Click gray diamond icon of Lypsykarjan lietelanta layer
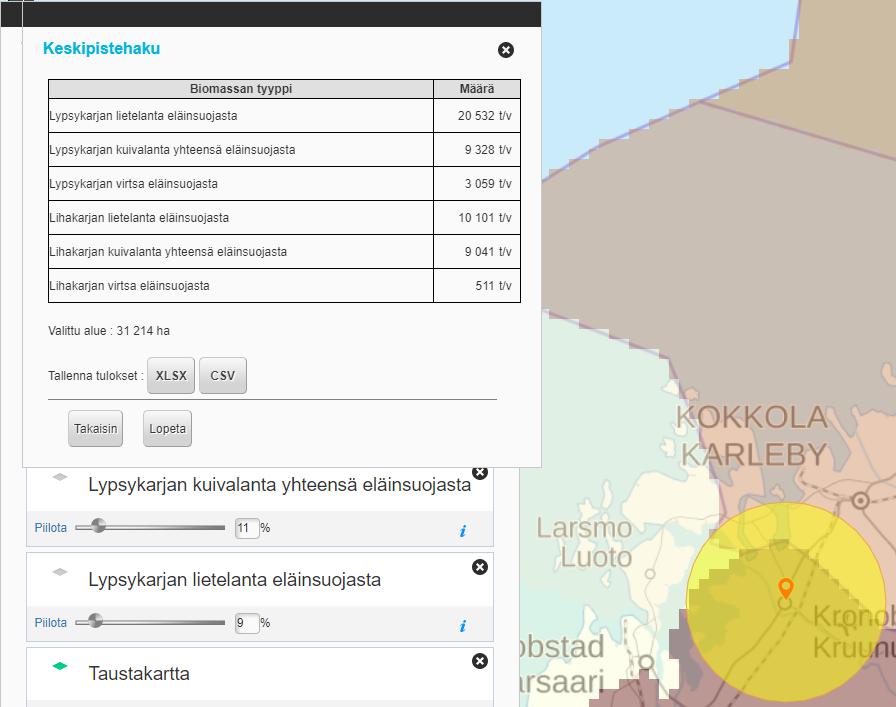The image size is (896, 707). coord(60,572)
